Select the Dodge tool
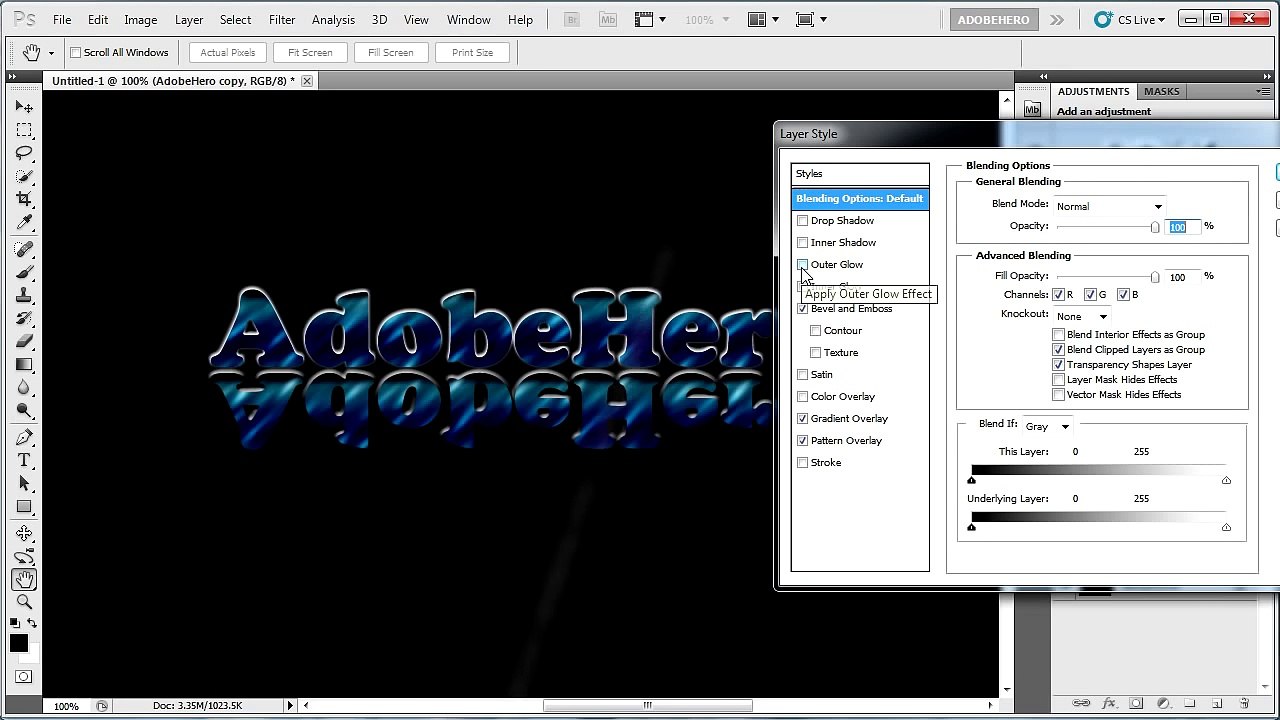Screen dimensions: 1280x720 [24, 411]
